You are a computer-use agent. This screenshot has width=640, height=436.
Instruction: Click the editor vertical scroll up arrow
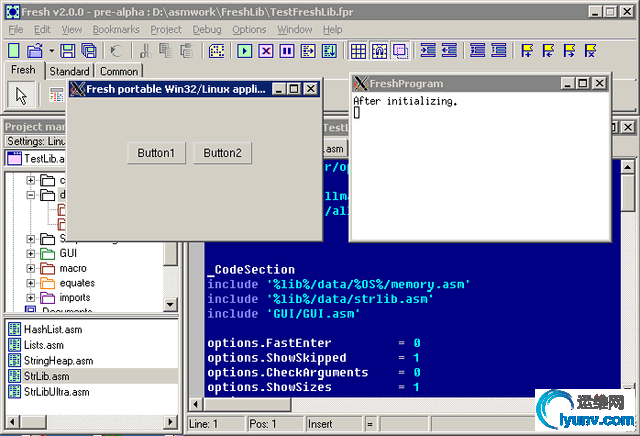pyautogui.click(x=627, y=167)
